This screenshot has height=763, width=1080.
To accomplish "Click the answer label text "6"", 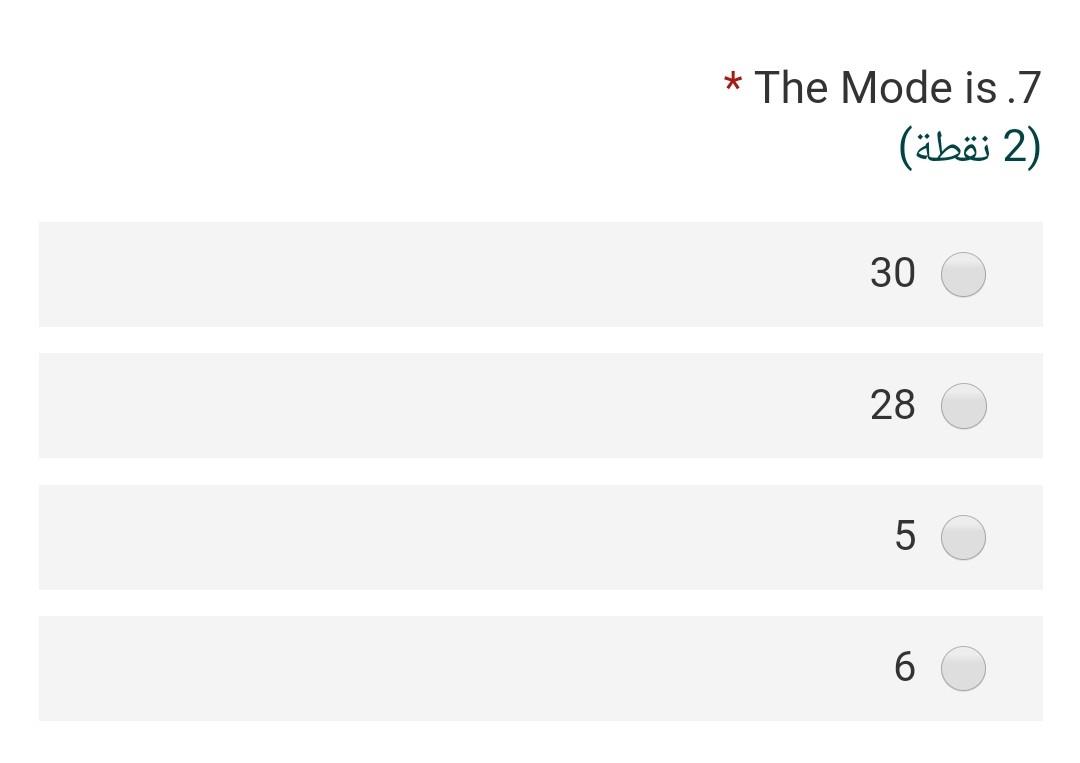I will click(905, 667).
